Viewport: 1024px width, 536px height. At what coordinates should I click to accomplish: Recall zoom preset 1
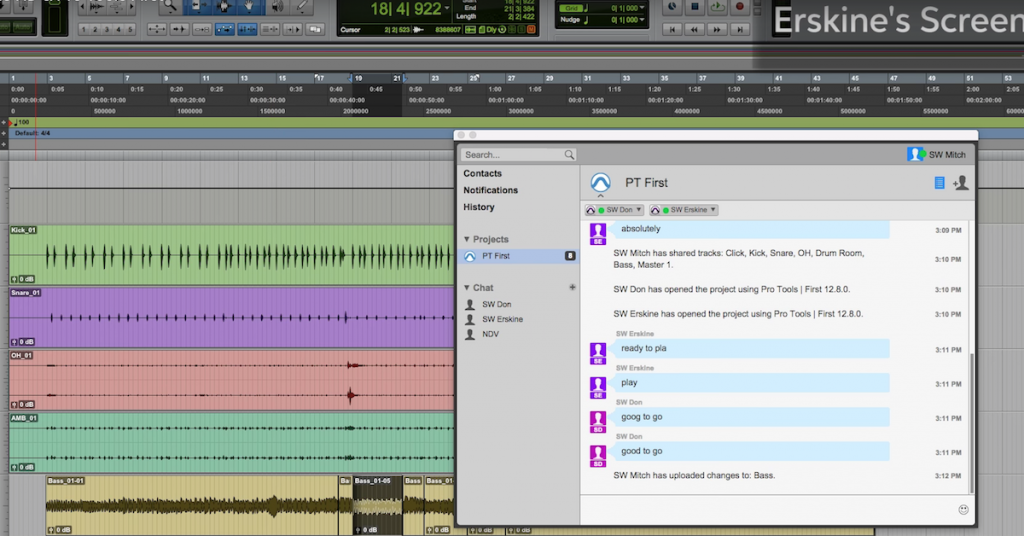pos(84,29)
